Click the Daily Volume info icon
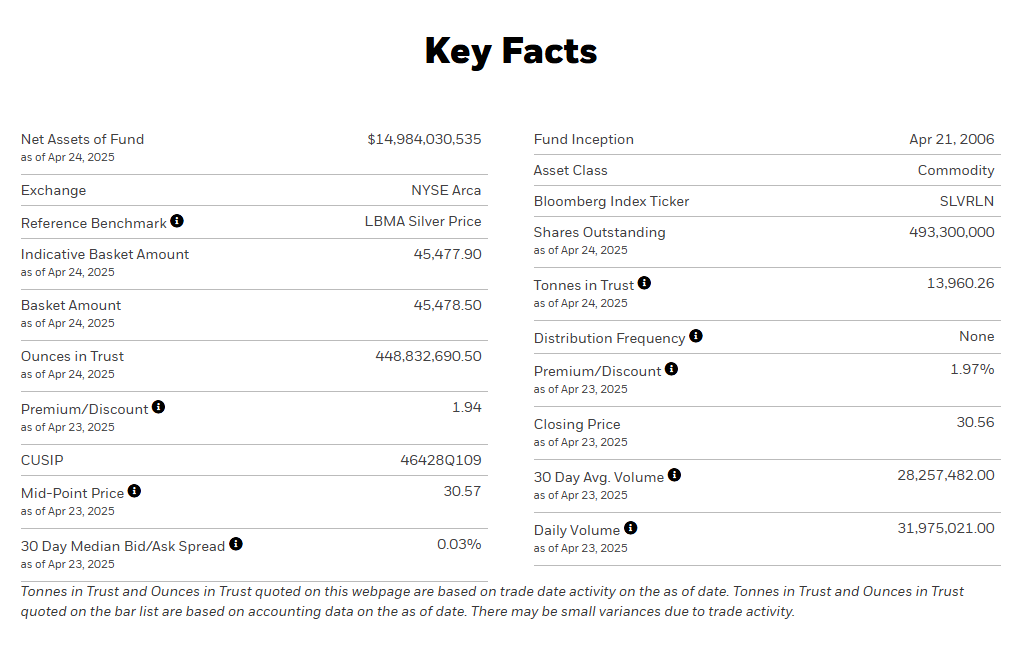This screenshot has height=661, width=1030. [x=630, y=528]
